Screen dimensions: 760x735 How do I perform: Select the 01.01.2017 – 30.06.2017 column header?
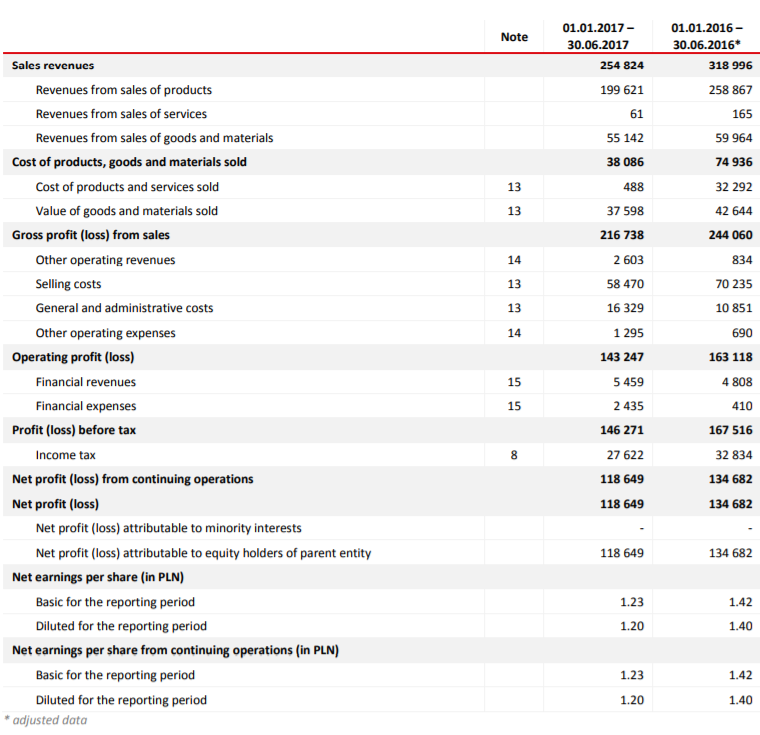pos(597,35)
